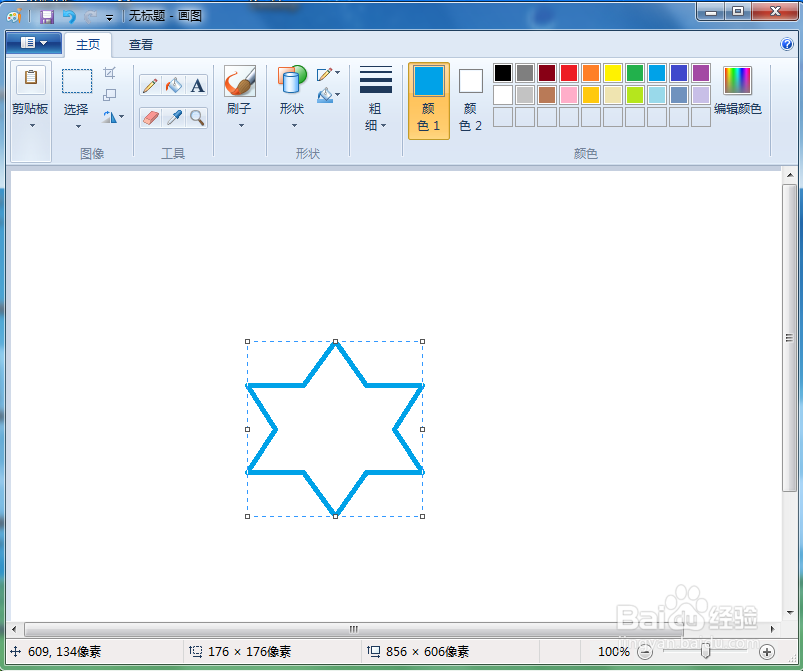Click the 编辑颜色 label
Image resolution: width=803 pixels, height=671 pixels.
click(738, 109)
